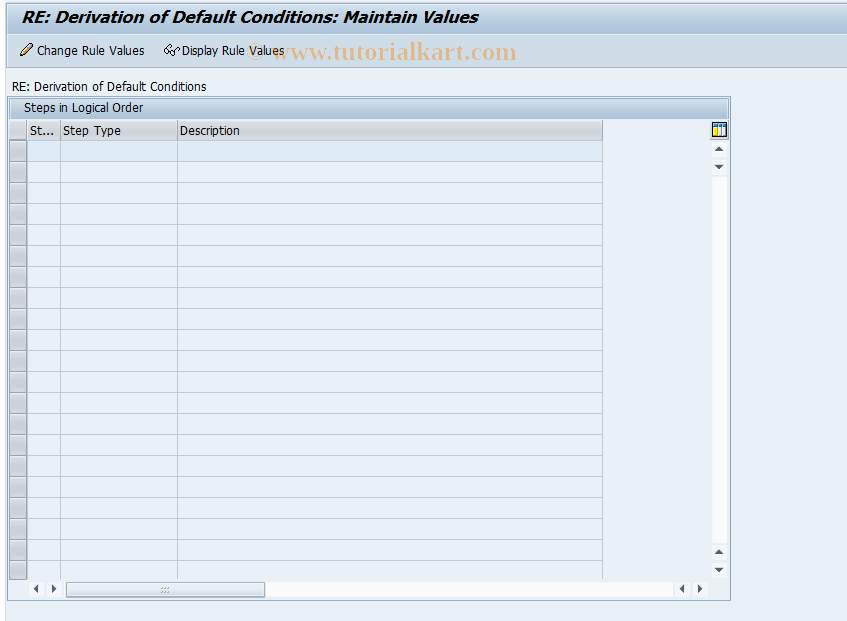The height and width of the screenshot is (621, 847).
Task: Click the far-right horizontal scroll right arrow
Action: pyautogui.click(x=700, y=589)
